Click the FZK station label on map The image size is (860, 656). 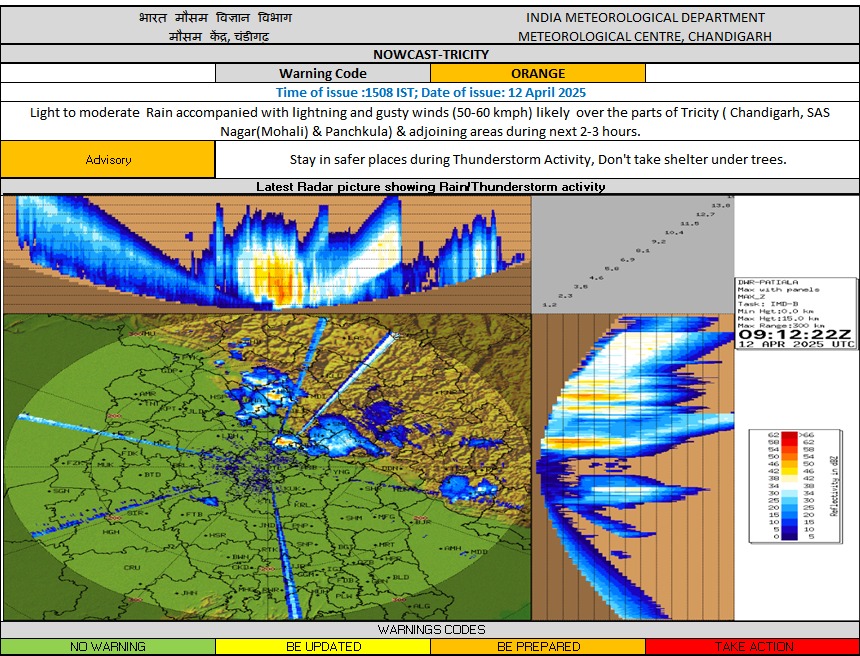75,463
